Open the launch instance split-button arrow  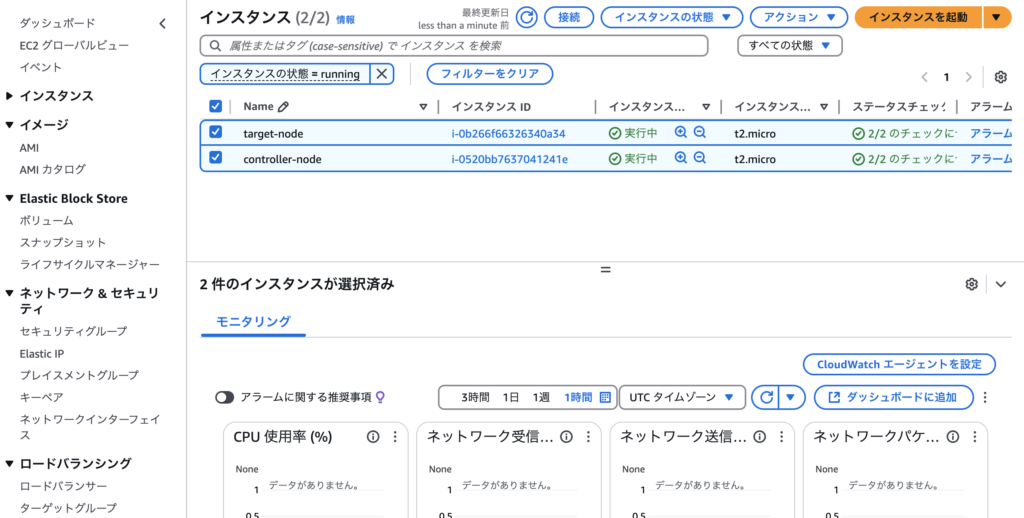coord(997,17)
